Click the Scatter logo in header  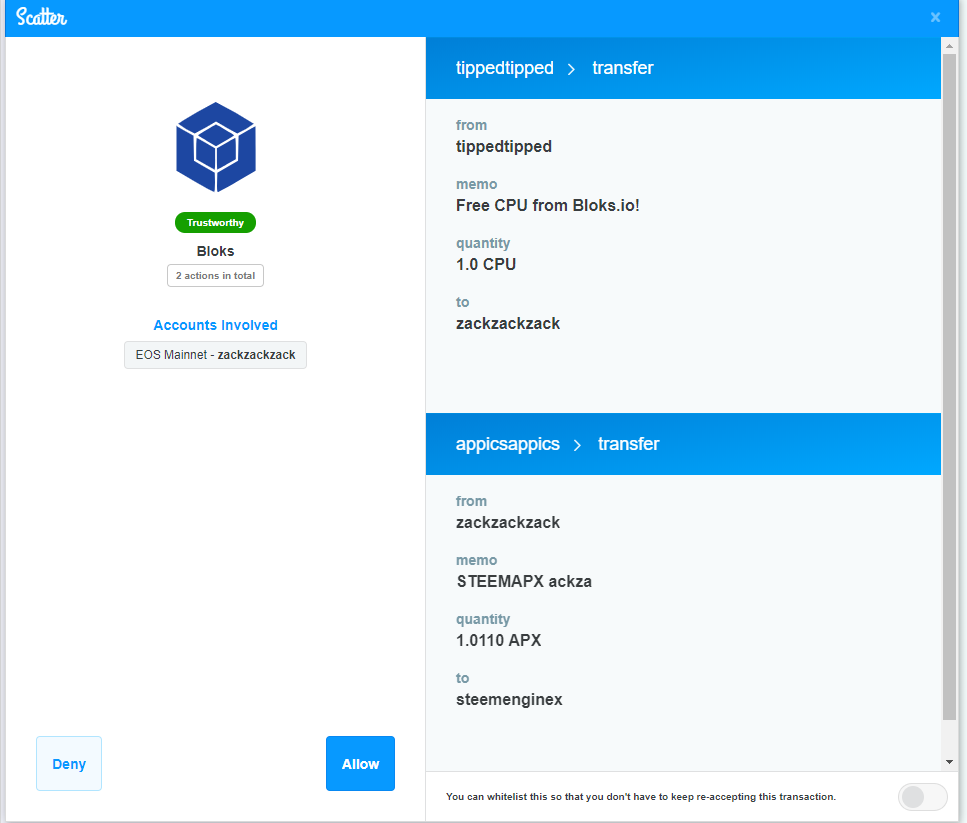(x=41, y=17)
